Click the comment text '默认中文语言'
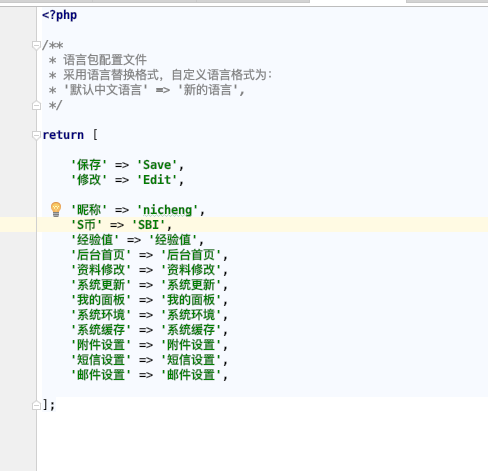488x471 pixels. point(106,90)
